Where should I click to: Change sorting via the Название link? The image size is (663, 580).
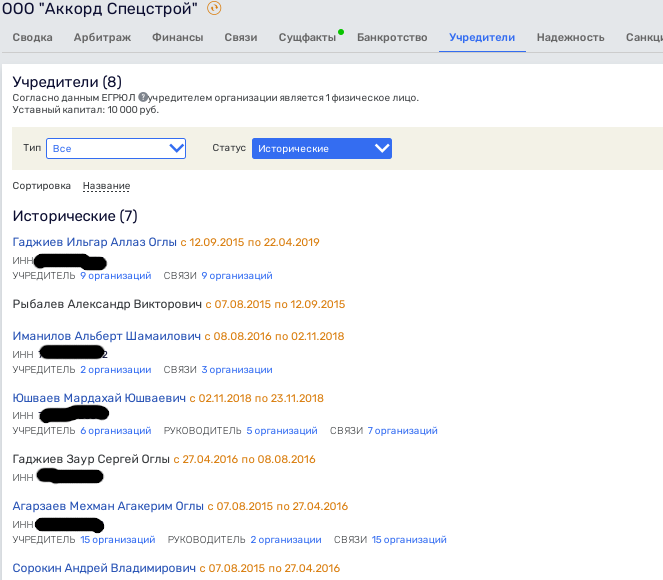click(106, 186)
